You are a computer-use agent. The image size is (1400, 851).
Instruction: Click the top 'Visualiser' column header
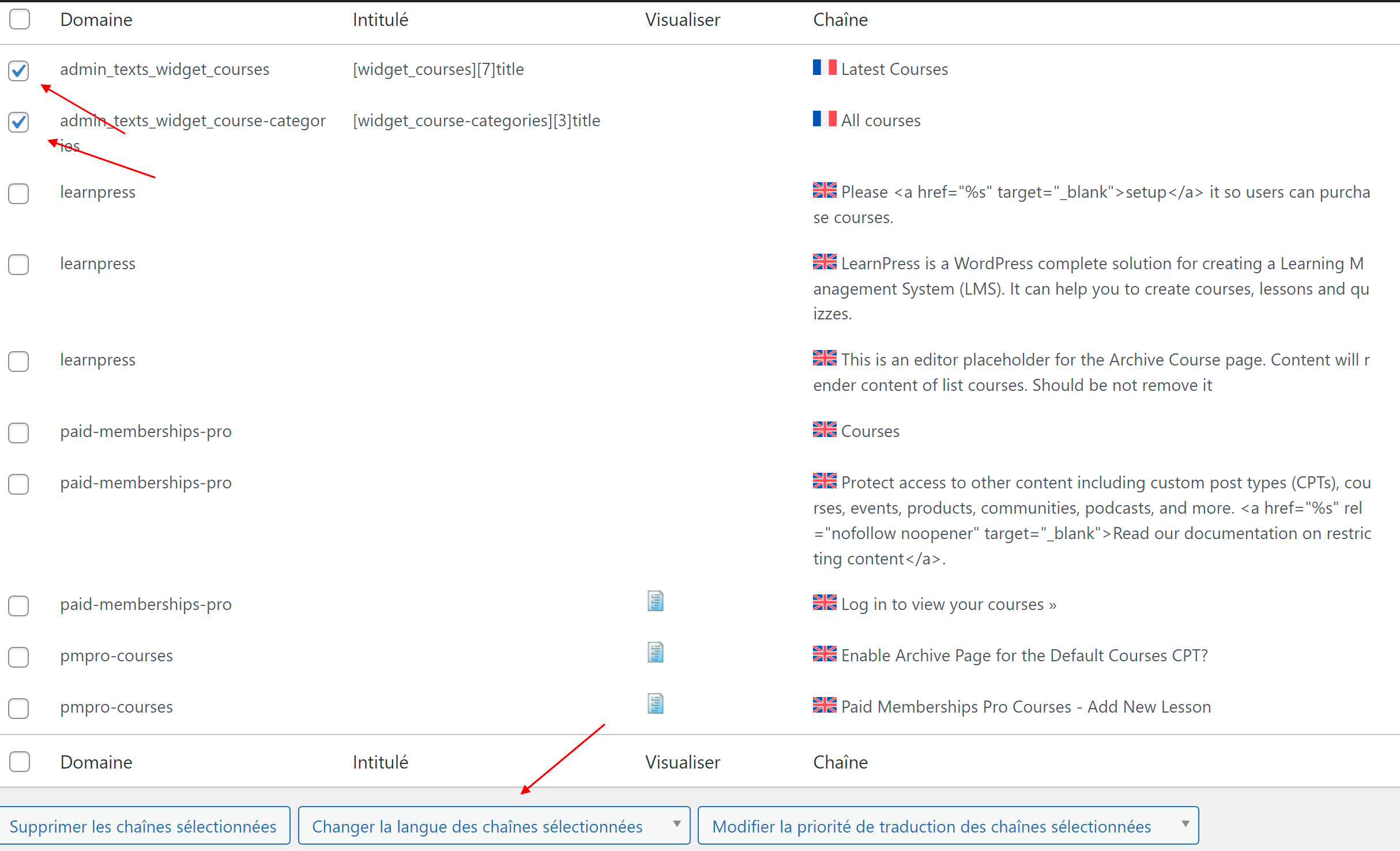click(683, 20)
